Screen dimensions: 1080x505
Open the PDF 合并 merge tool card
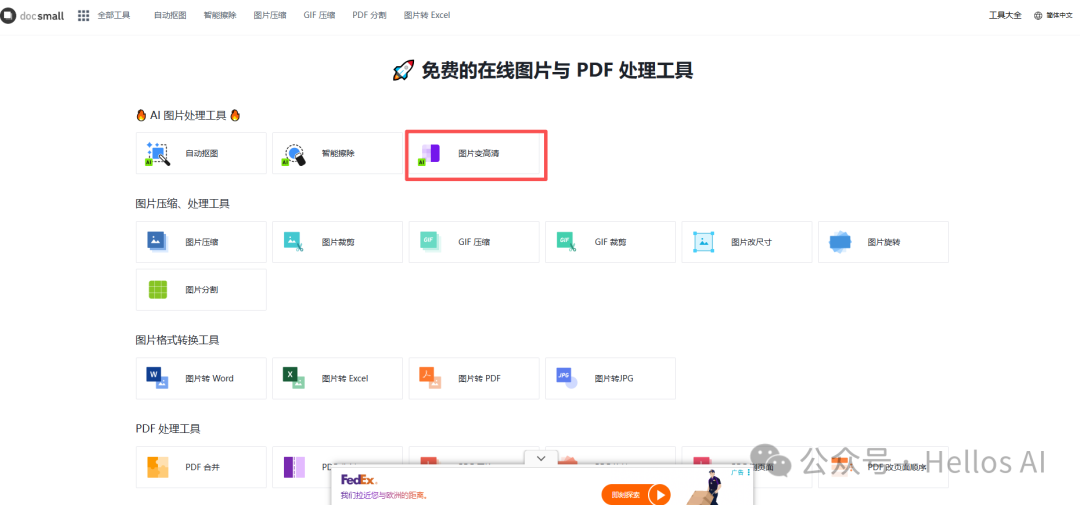click(x=201, y=467)
